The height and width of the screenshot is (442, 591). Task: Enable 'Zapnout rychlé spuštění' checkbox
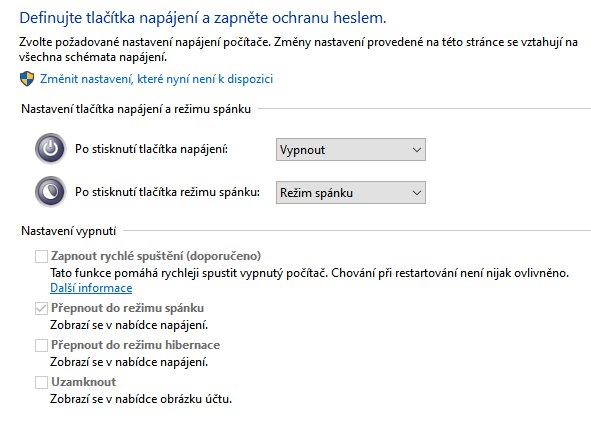point(41,256)
